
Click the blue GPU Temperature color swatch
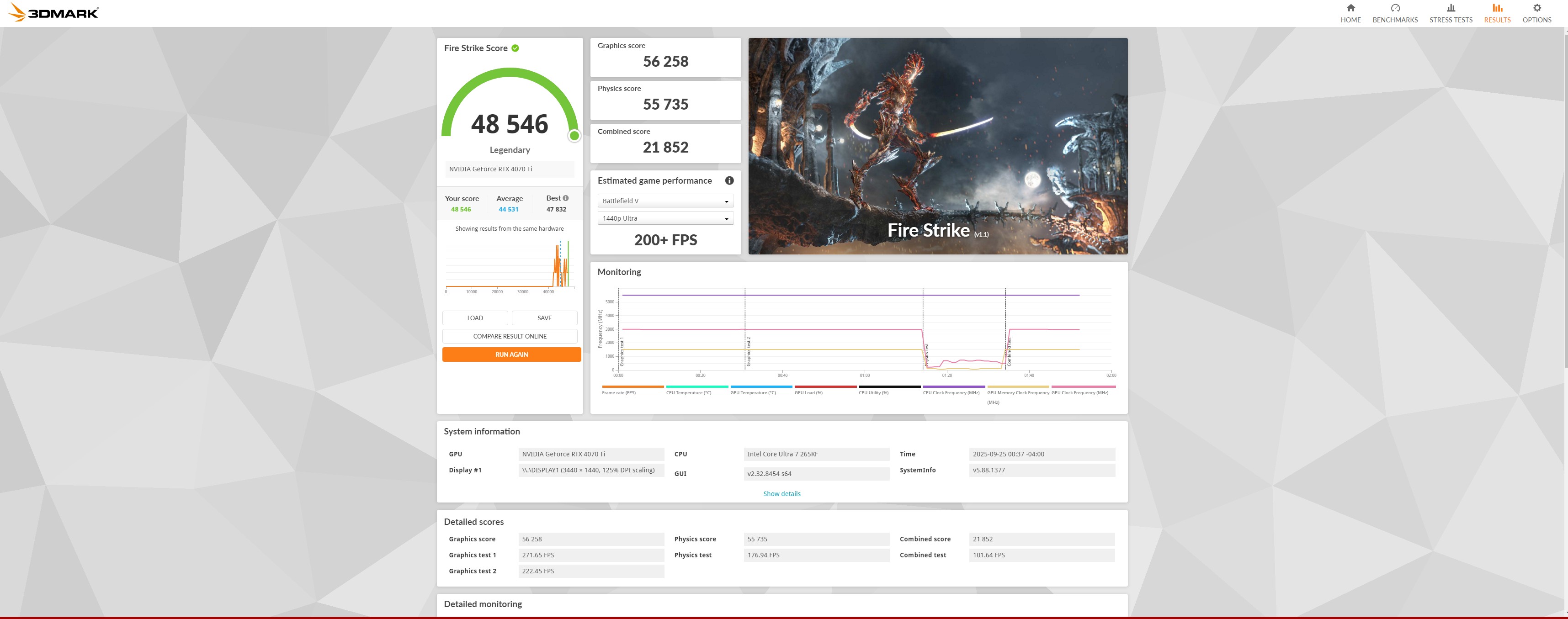coord(761,386)
